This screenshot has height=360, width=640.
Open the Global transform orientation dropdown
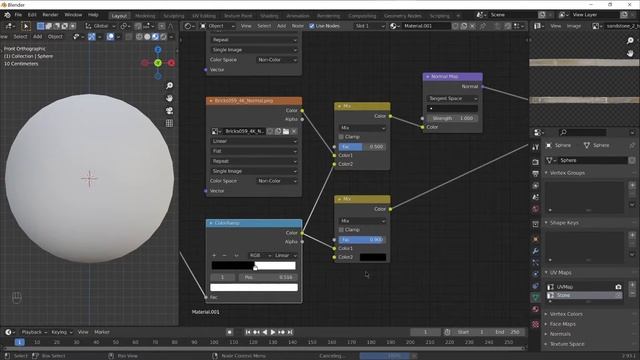coord(100,26)
